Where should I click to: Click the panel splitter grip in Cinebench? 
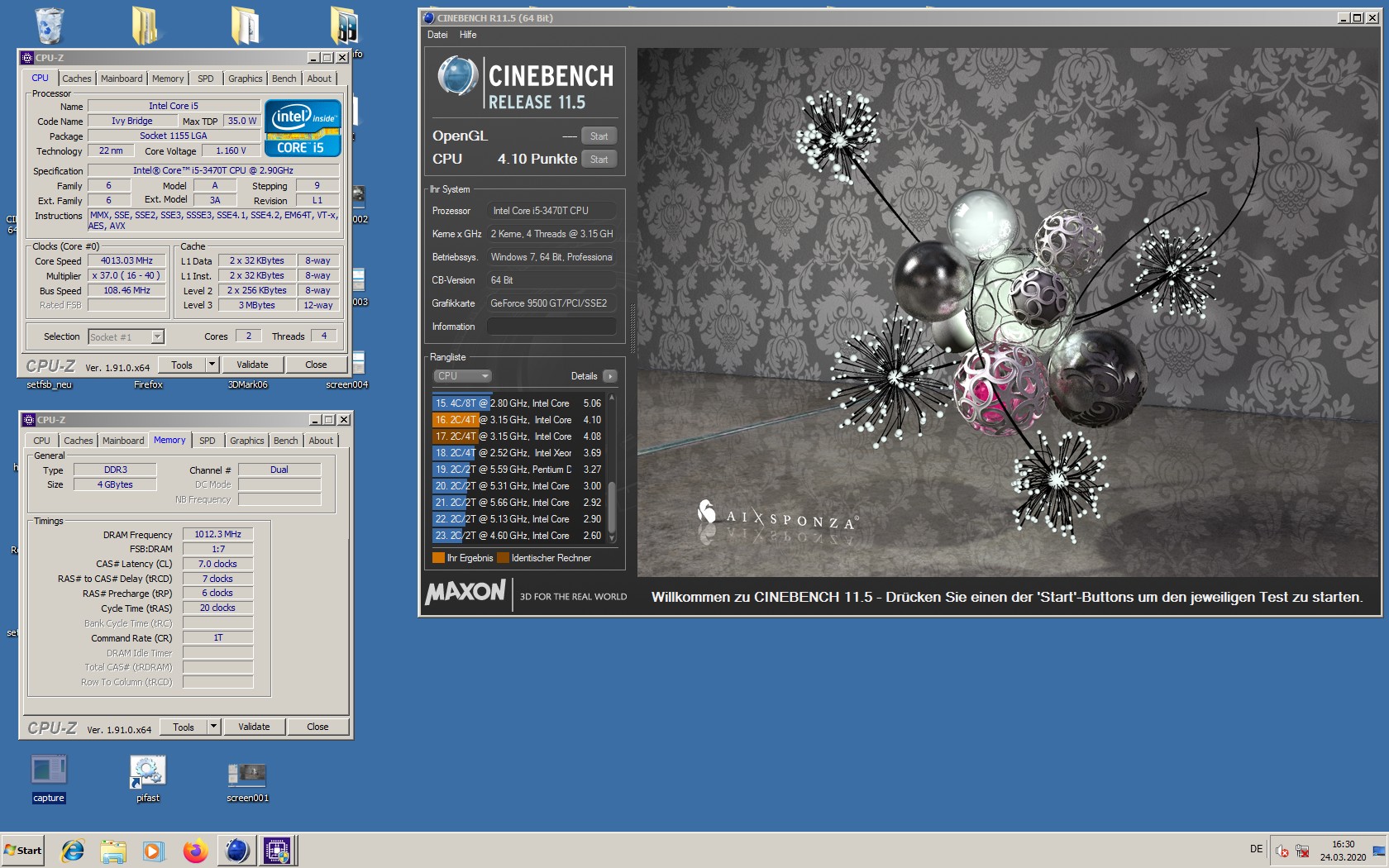click(633, 328)
